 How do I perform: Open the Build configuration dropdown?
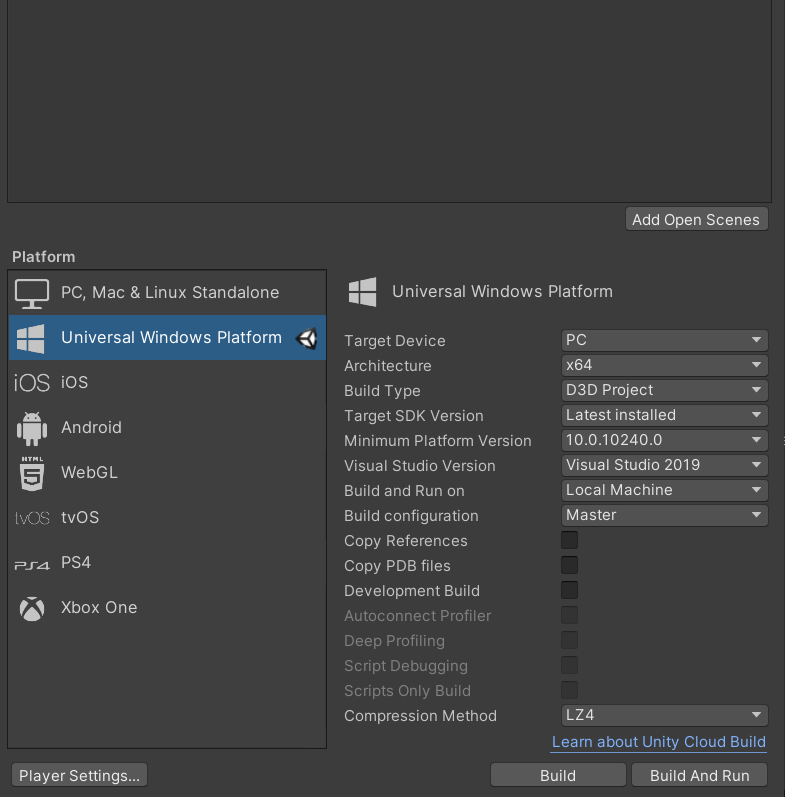tap(665, 515)
